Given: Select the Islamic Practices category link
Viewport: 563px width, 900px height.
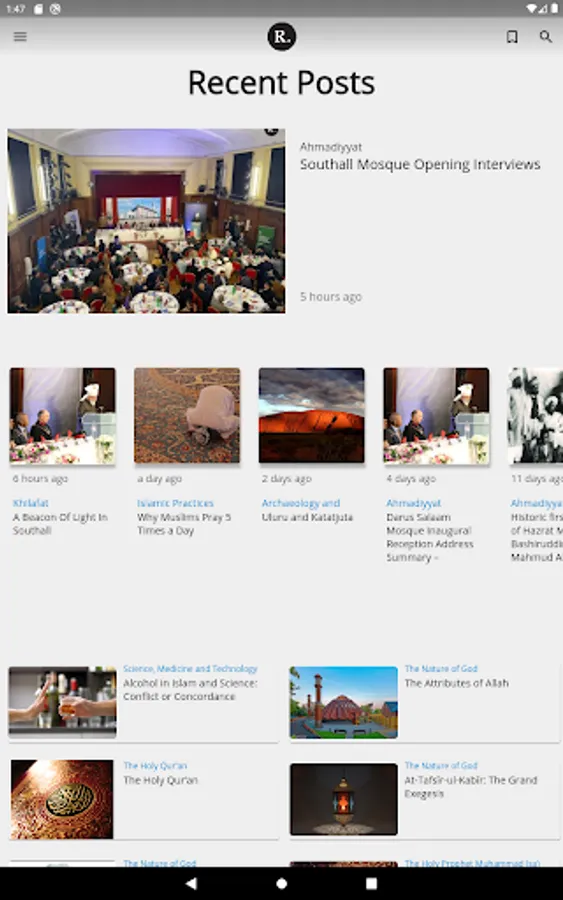Looking at the screenshot, I should coord(175,503).
